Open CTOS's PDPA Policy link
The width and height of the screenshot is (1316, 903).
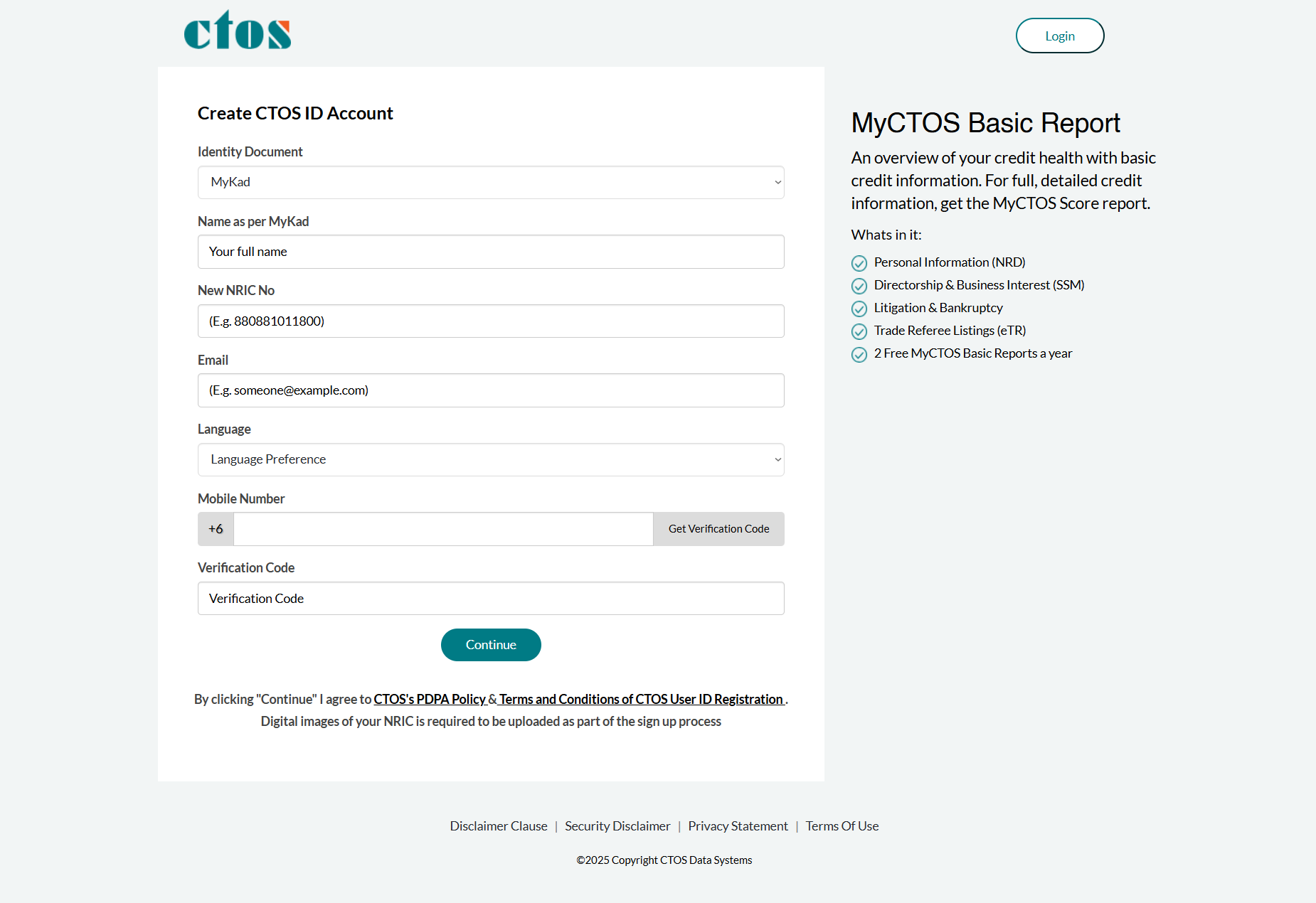click(x=430, y=699)
